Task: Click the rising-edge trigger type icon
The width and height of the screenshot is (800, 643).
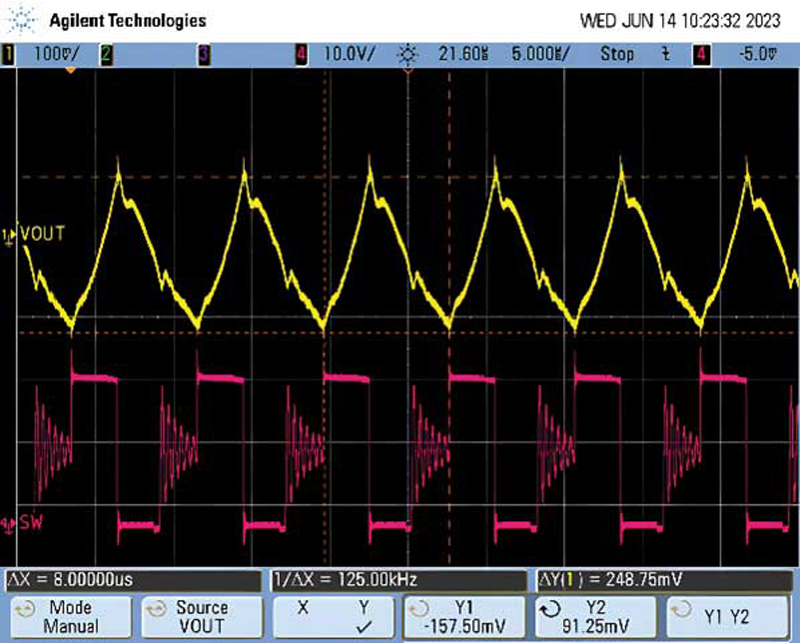Action: (x=665, y=54)
